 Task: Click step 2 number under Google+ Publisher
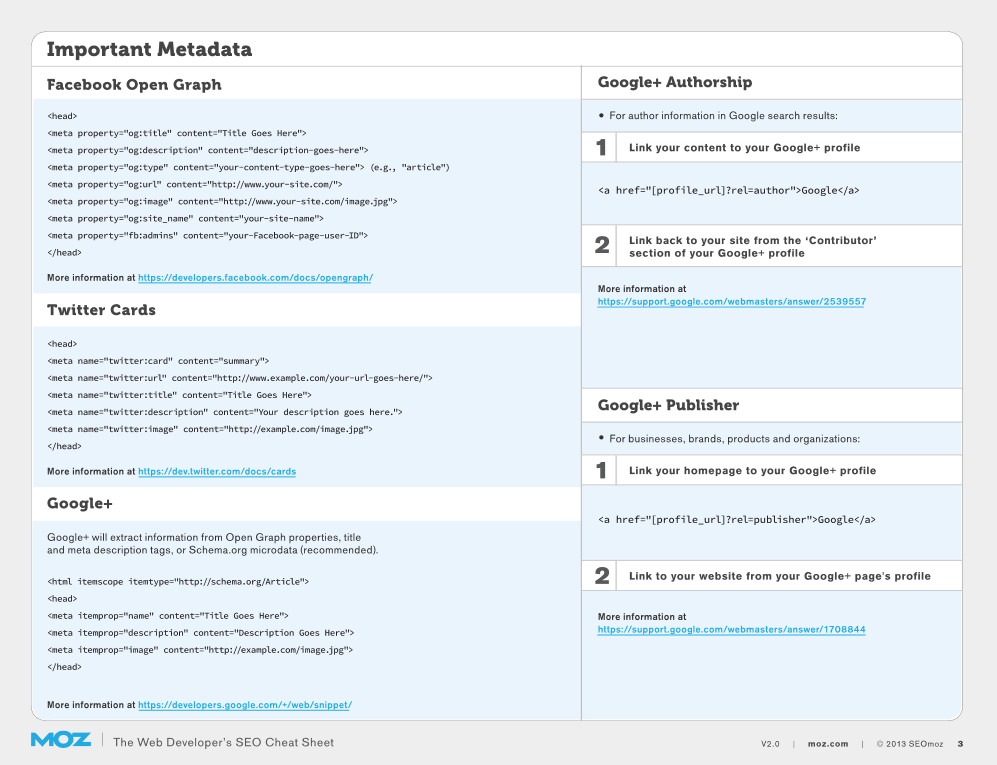[602, 576]
